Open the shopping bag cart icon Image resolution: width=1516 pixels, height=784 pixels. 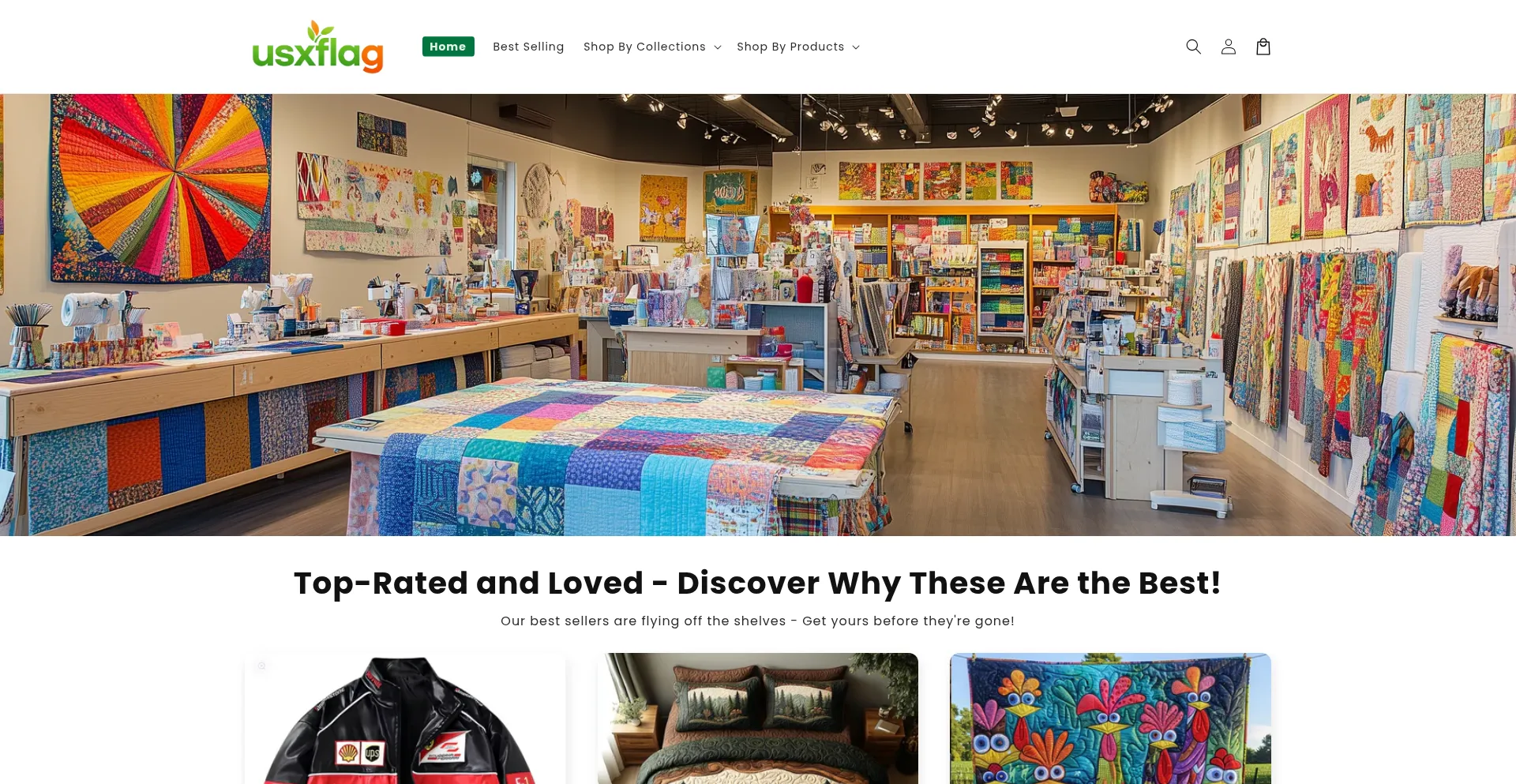pos(1263,47)
